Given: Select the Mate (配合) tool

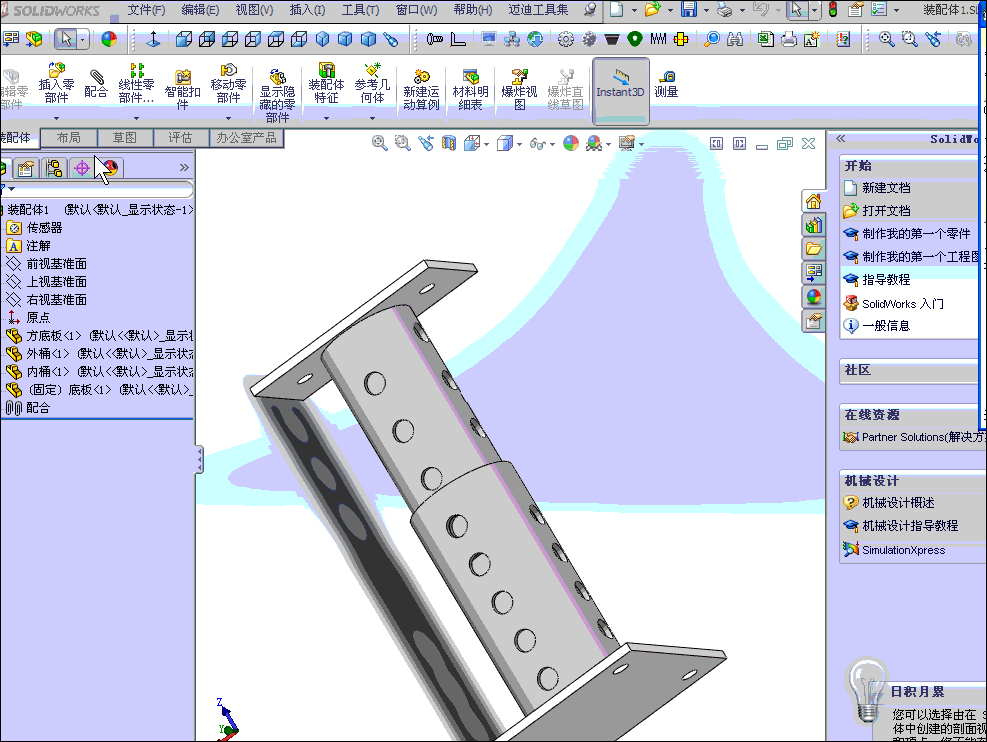Looking at the screenshot, I should [96, 83].
